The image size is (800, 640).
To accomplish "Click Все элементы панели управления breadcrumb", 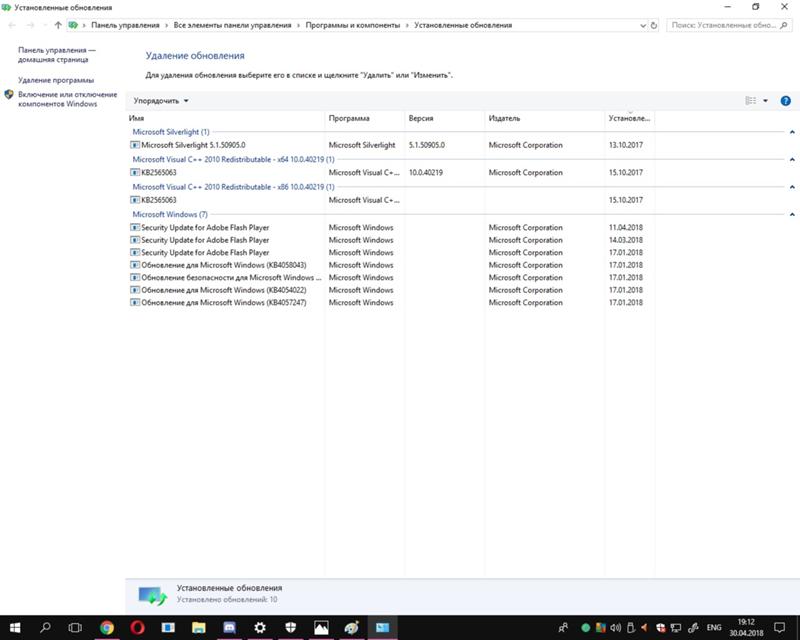I will [x=232, y=25].
